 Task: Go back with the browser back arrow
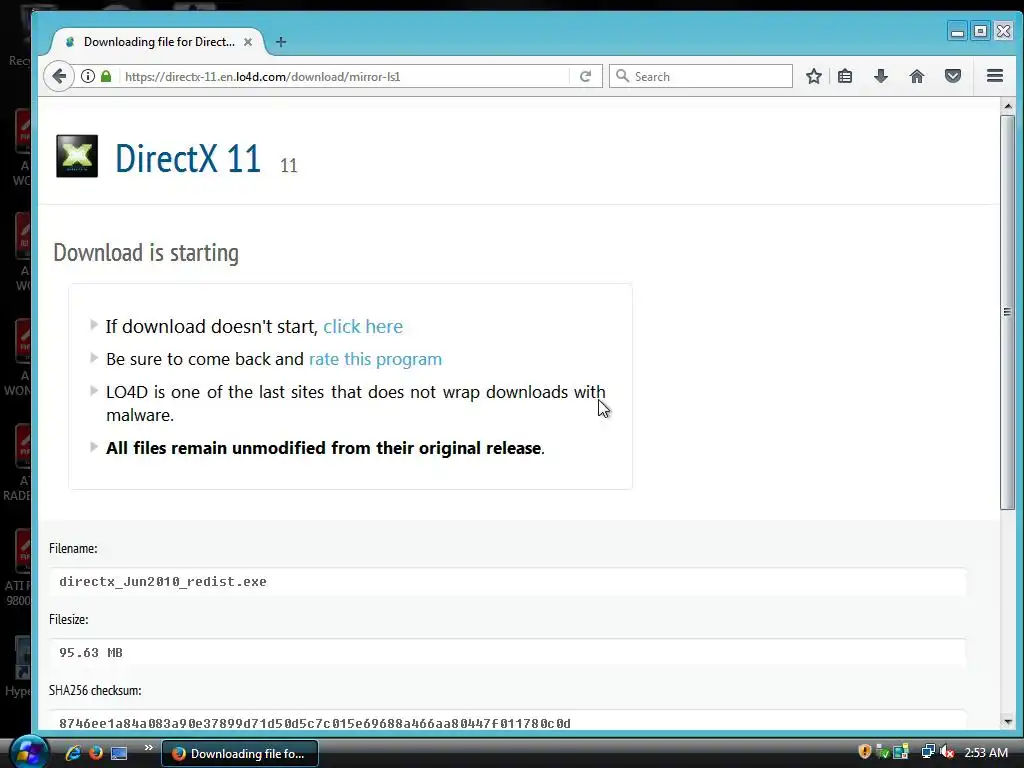(x=59, y=76)
